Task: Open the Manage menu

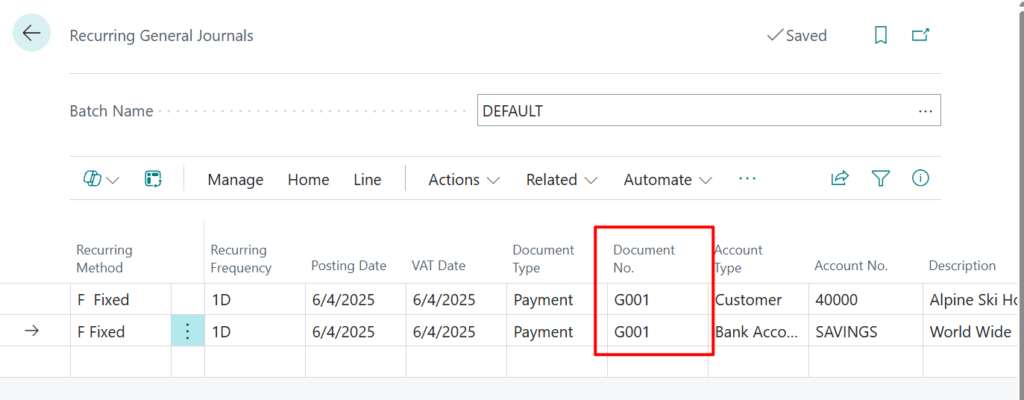Action: pyautogui.click(x=235, y=180)
